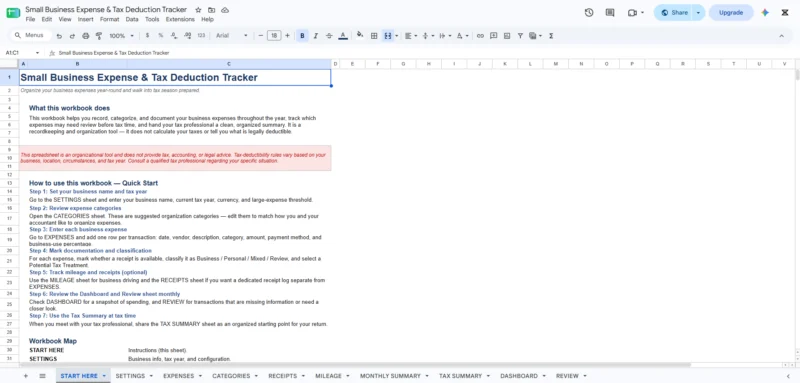Image resolution: width=800 pixels, height=383 pixels.
Task: Open the START HERE tab dropdown arrow
Action: [104, 376]
